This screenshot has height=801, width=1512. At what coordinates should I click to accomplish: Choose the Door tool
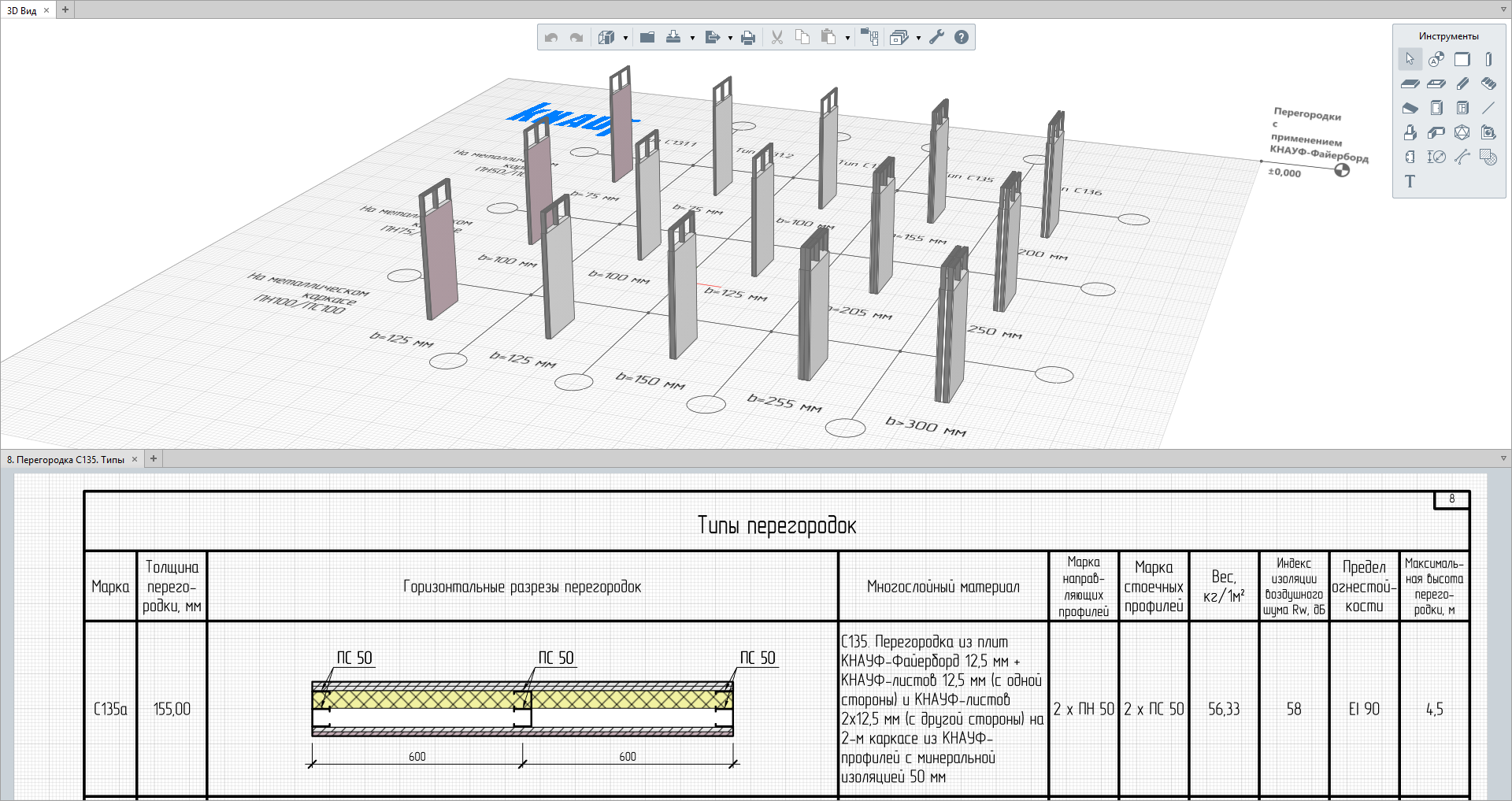[x=1436, y=108]
